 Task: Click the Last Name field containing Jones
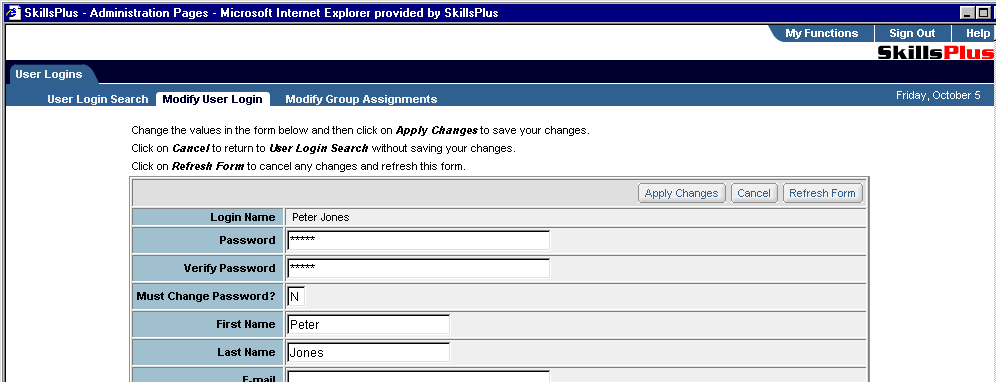[368, 352]
